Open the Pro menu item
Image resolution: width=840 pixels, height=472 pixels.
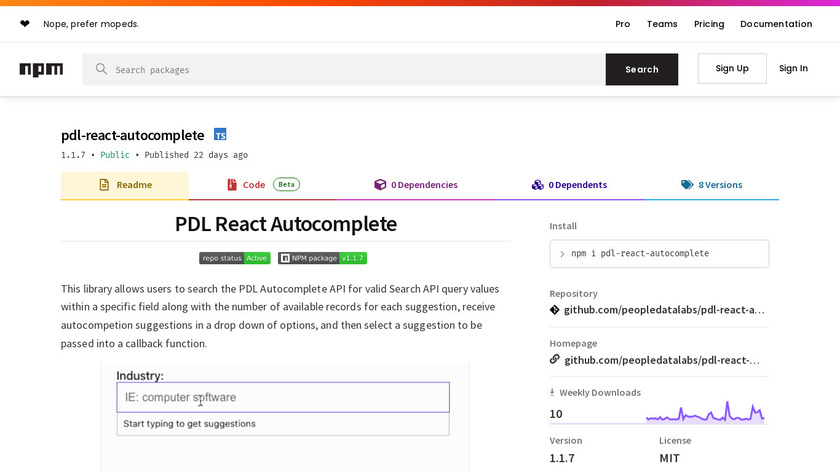pyautogui.click(x=622, y=24)
